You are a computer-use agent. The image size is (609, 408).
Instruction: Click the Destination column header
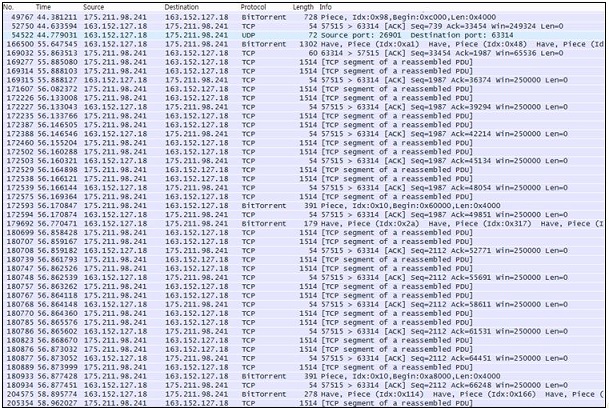[181, 7]
